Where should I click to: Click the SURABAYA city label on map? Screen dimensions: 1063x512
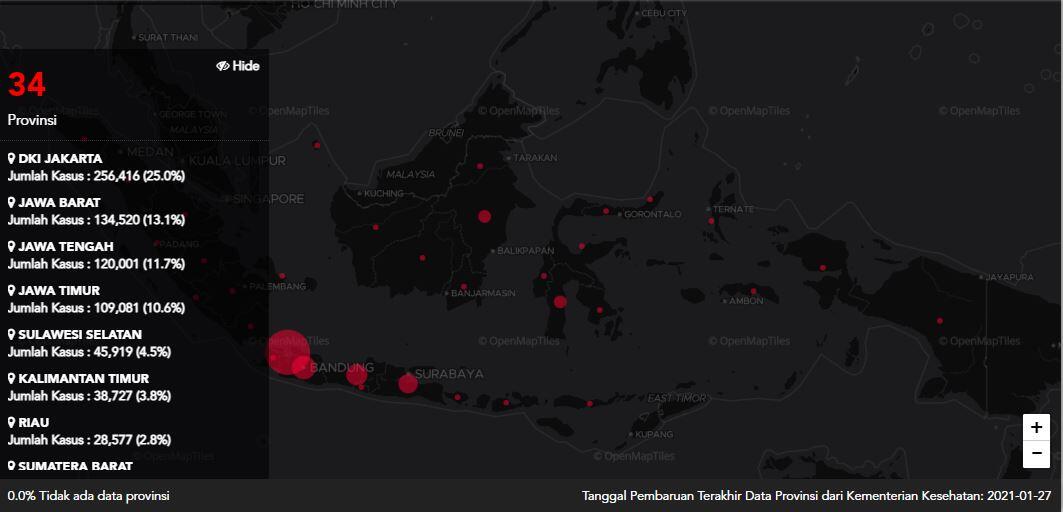(x=449, y=374)
